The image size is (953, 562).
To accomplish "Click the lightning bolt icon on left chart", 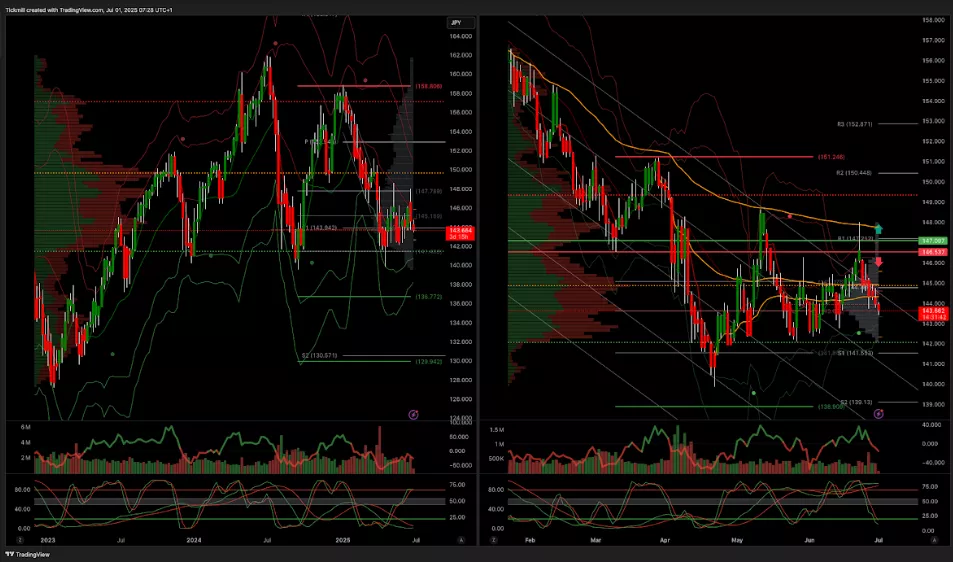I will 414,413.
